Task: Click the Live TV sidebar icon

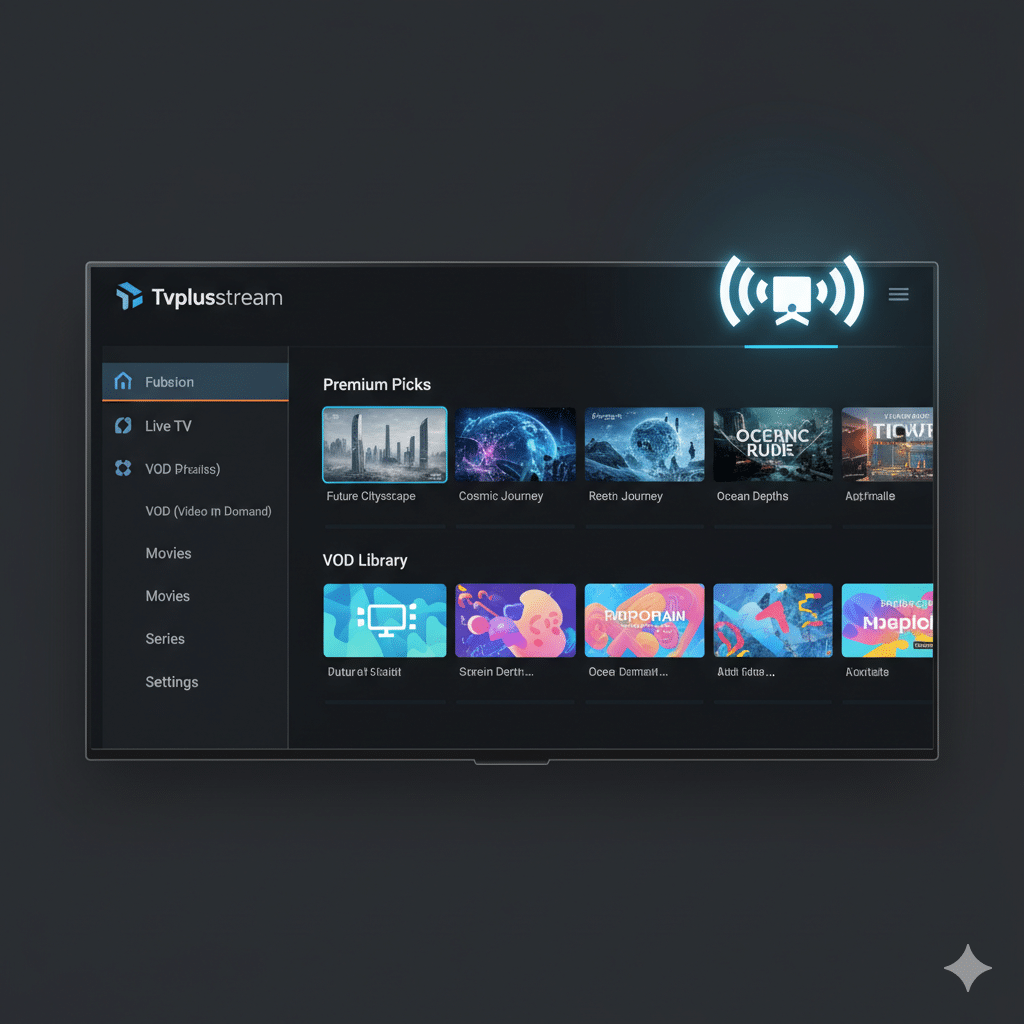Action: click(123, 425)
